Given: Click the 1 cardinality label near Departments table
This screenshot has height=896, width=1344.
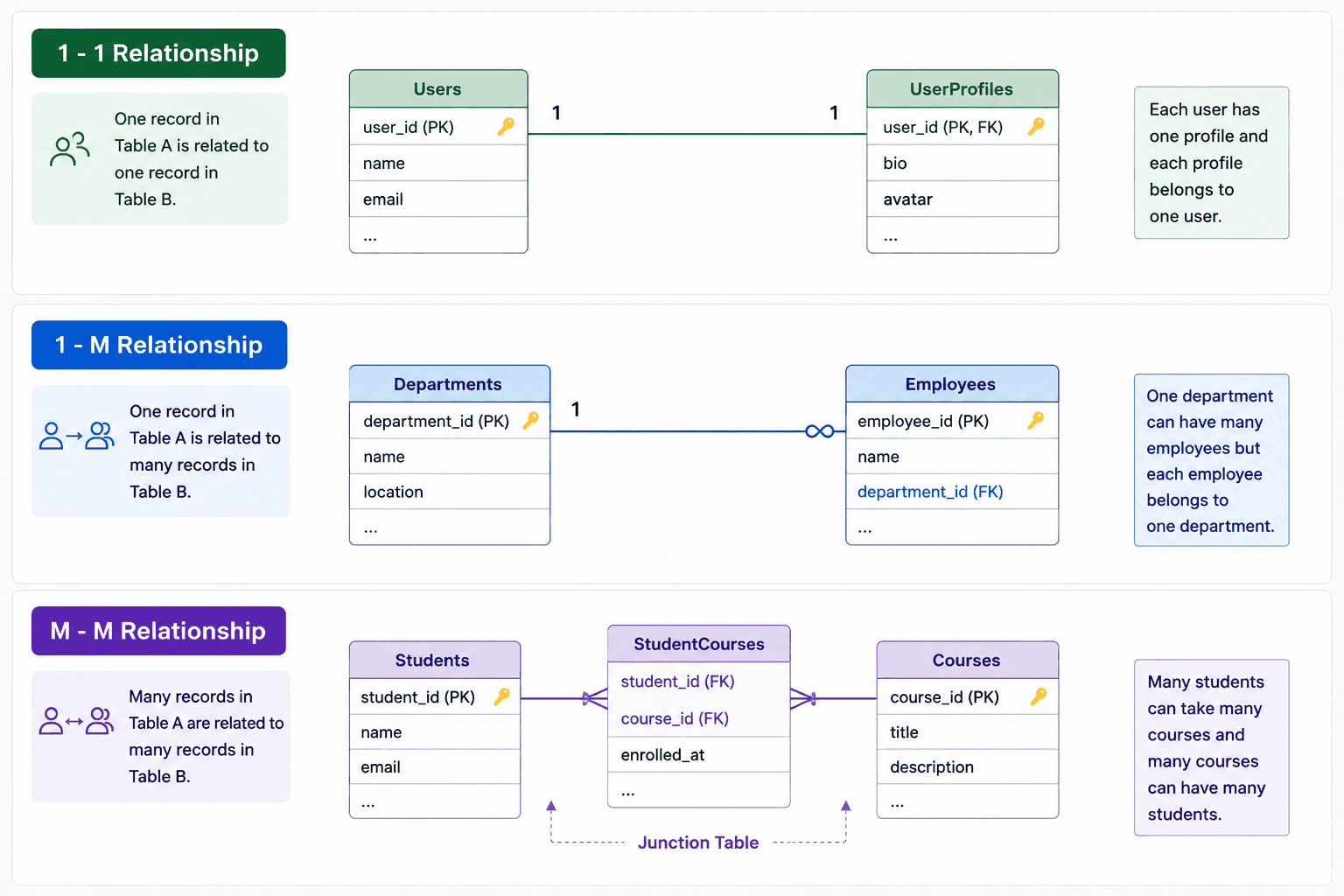Looking at the screenshot, I should (576, 409).
